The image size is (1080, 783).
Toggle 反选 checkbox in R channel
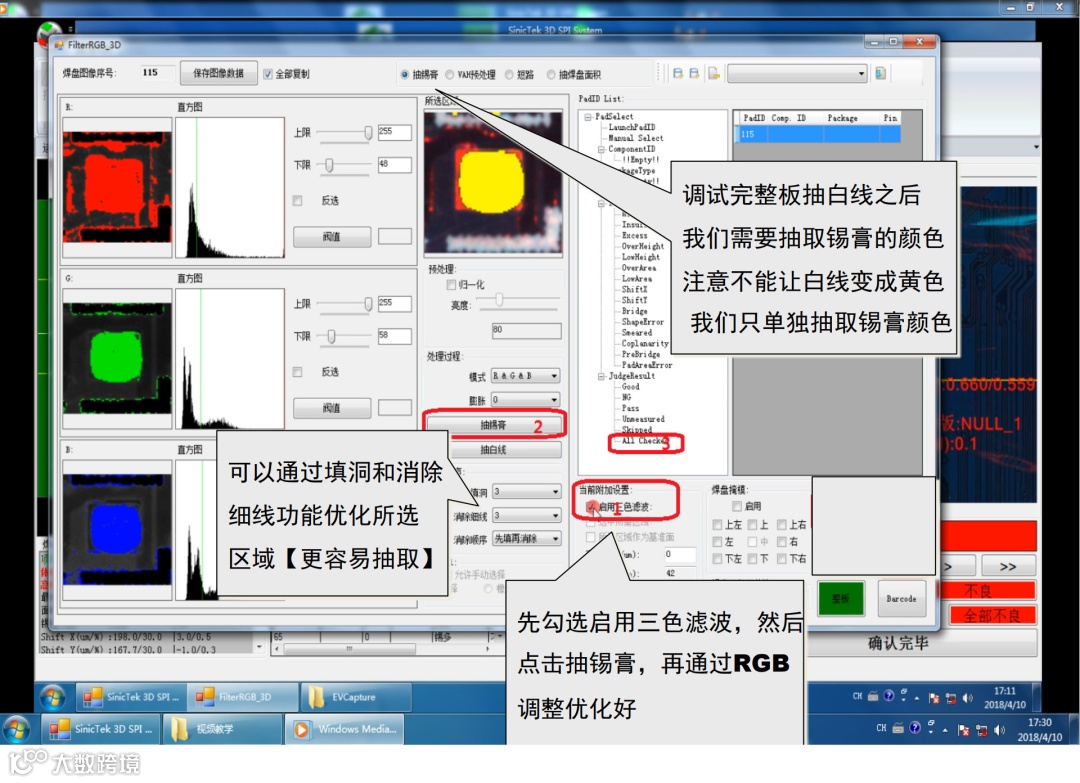point(298,200)
